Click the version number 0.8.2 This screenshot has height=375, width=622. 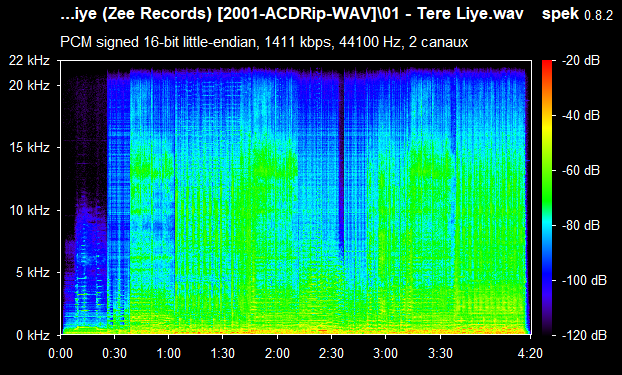[x=599, y=16]
